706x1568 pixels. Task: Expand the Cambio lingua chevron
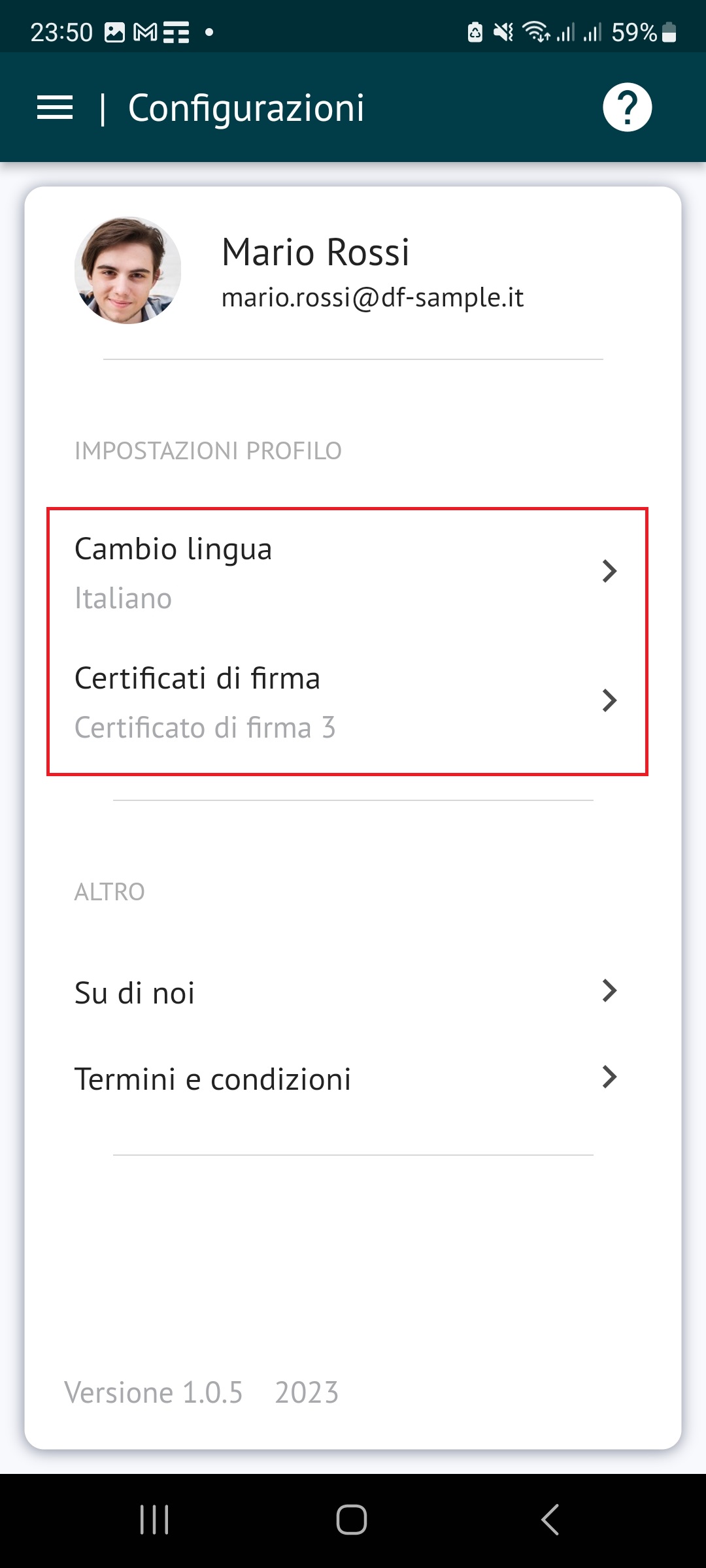coord(609,571)
